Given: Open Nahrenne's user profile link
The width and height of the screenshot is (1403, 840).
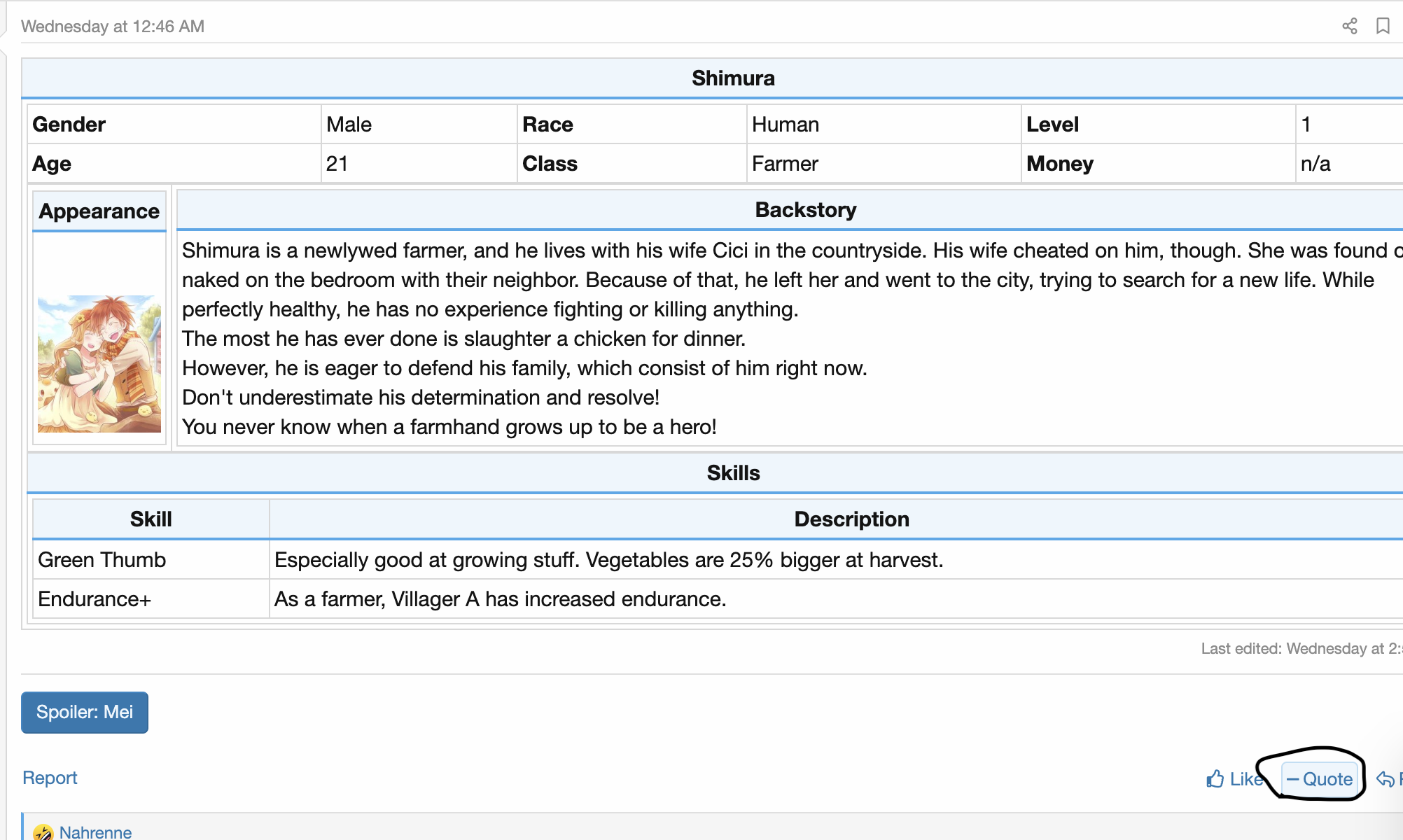Looking at the screenshot, I should [x=95, y=832].
